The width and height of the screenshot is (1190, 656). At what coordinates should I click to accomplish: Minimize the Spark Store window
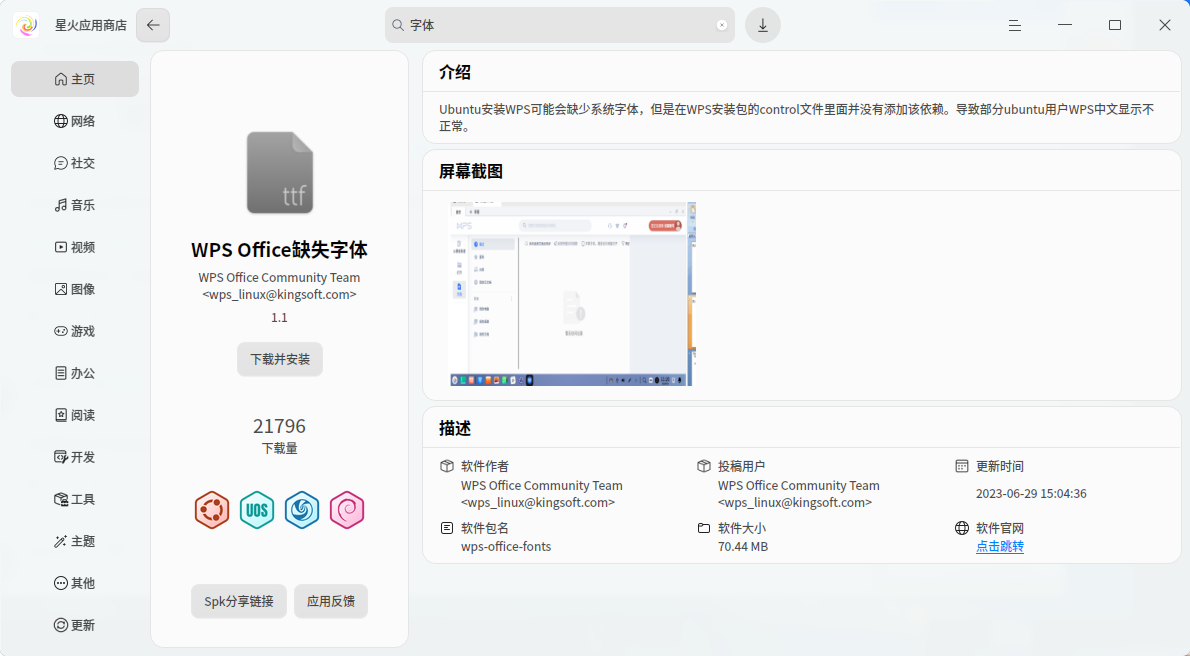click(1065, 25)
